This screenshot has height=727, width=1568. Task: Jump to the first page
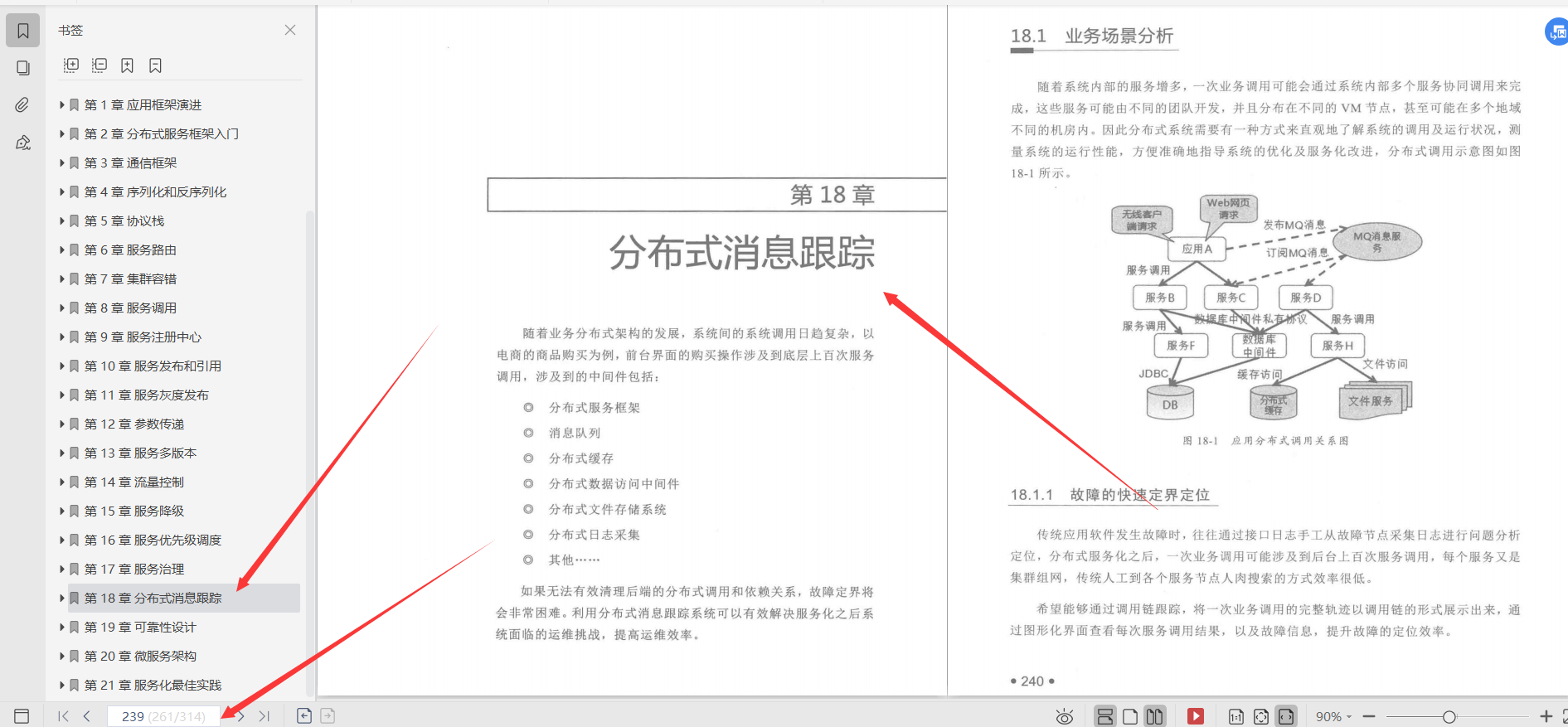pyautogui.click(x=63, y=716)
